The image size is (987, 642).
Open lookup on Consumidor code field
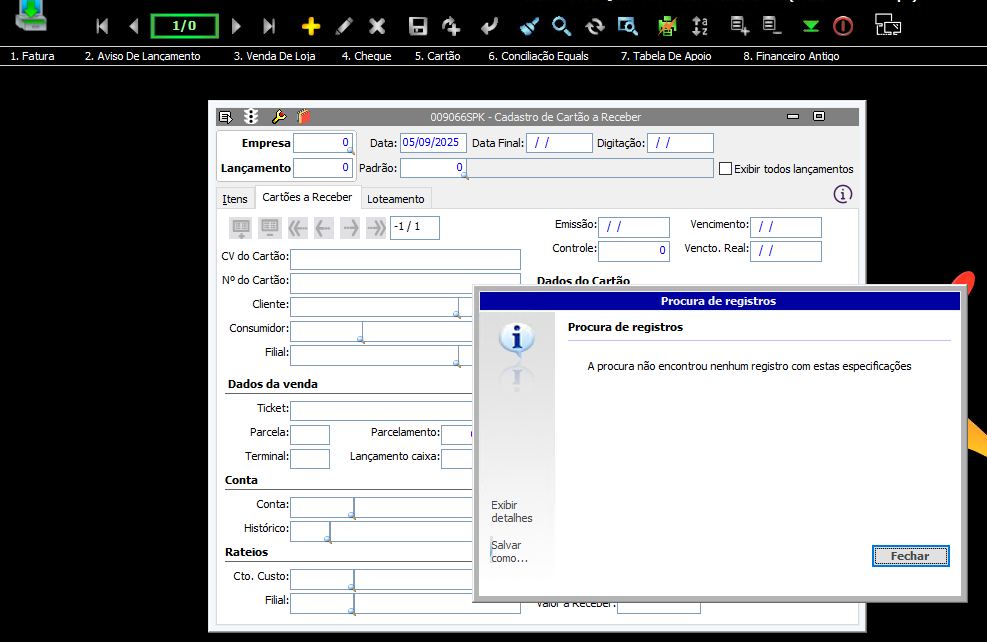pyautogui.click(x=360, y=339)
